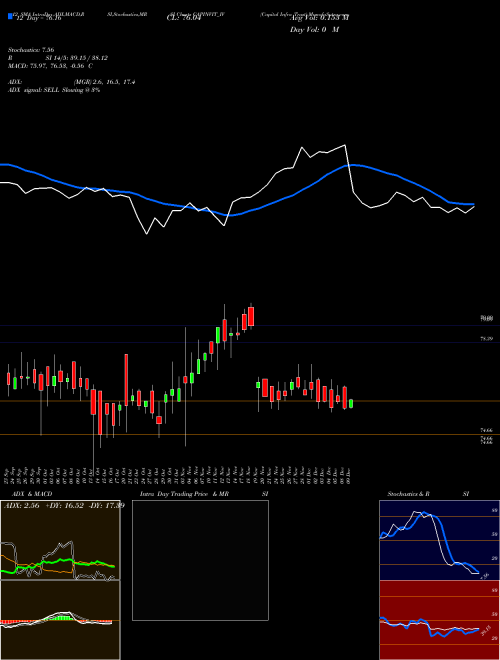Click the 74.66 price level label
The image size is (500, 660).
[487, 430]
